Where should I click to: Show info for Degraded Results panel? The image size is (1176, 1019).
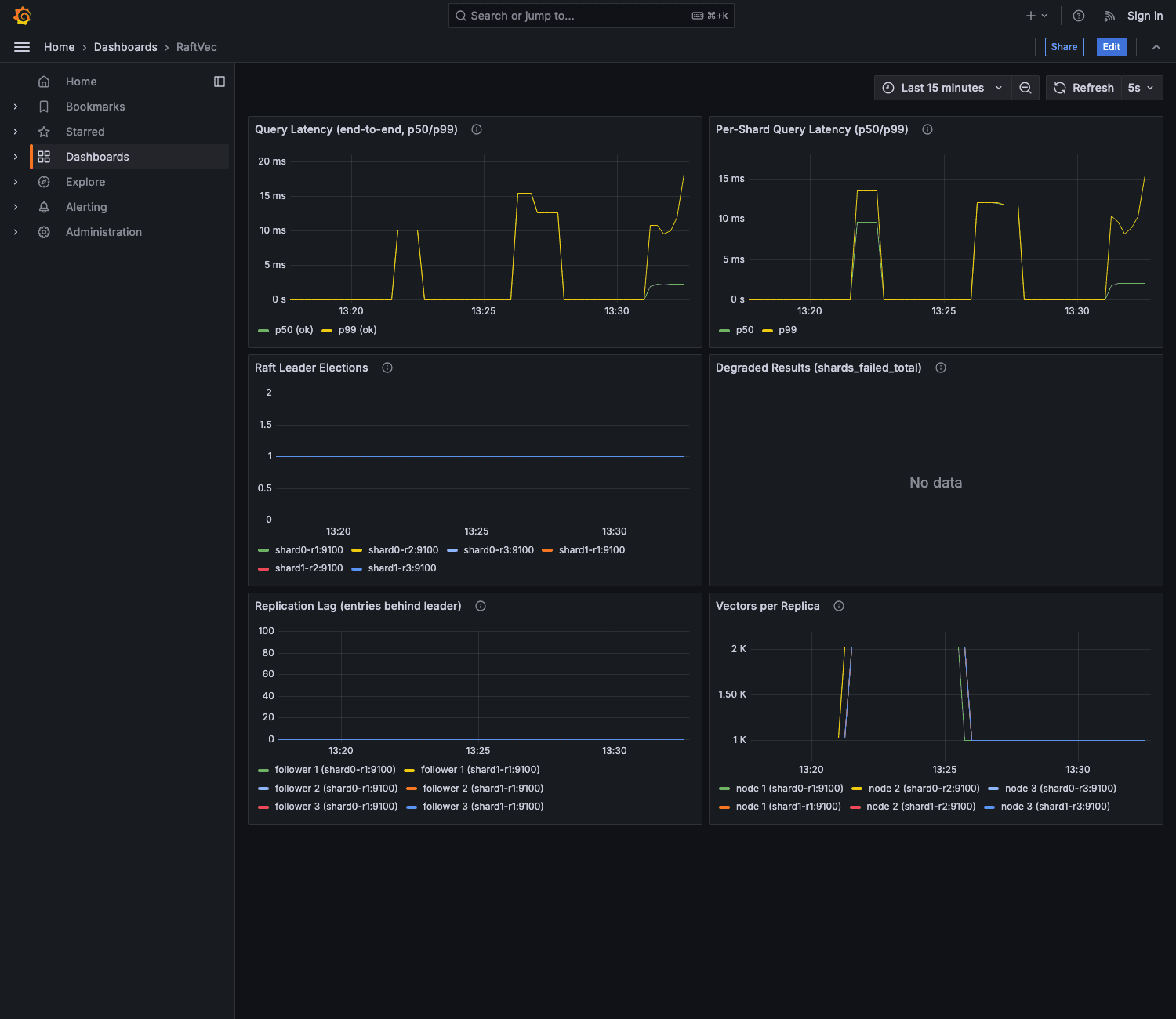pyautogui.click(x=941, y=368)
